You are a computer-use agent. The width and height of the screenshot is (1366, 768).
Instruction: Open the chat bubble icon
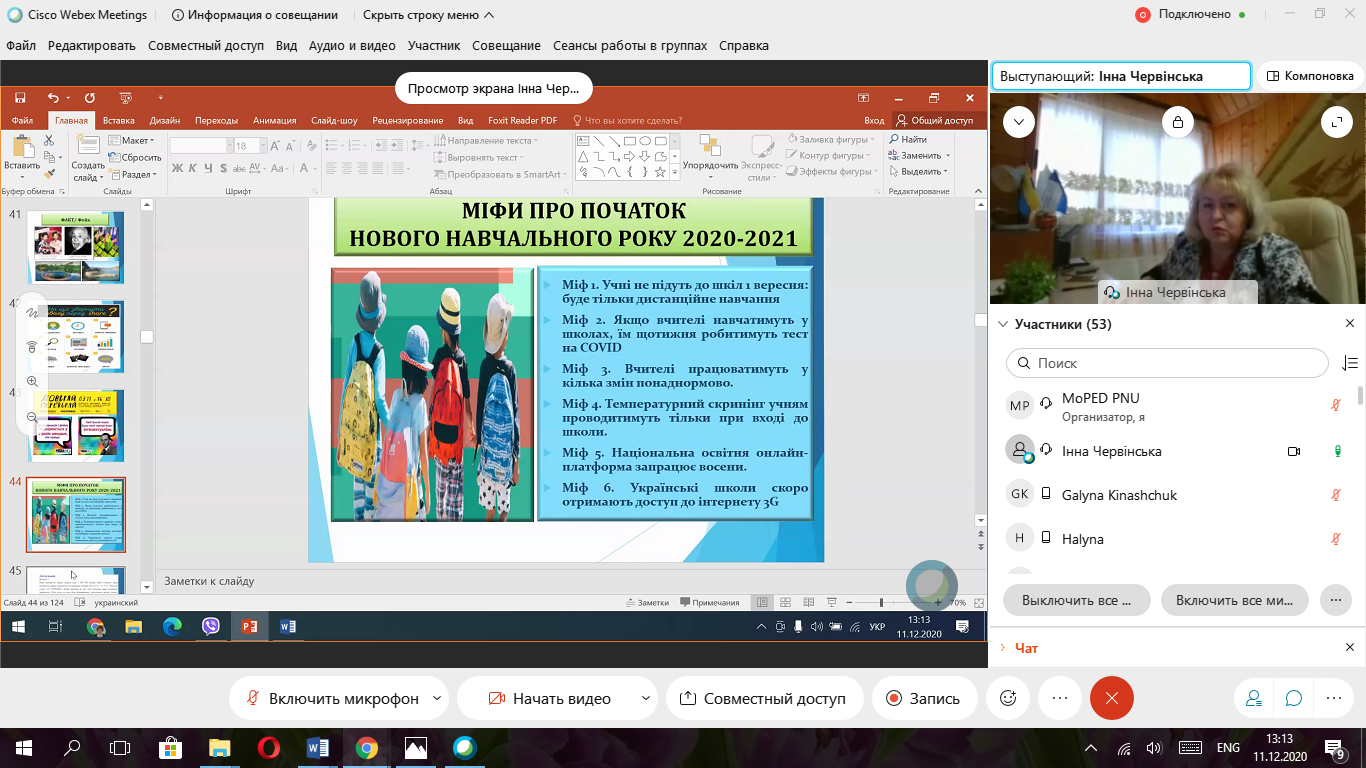[x=1293, y=699]
